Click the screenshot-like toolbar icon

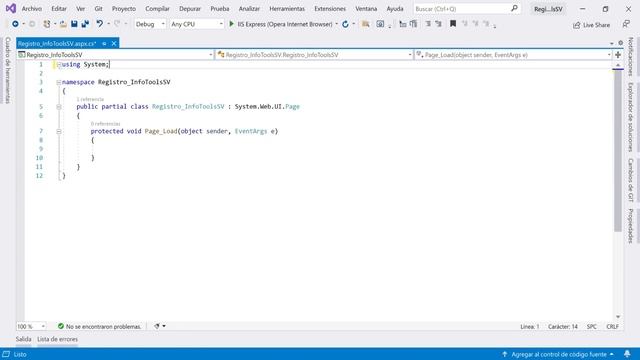[x=380, y=24]
